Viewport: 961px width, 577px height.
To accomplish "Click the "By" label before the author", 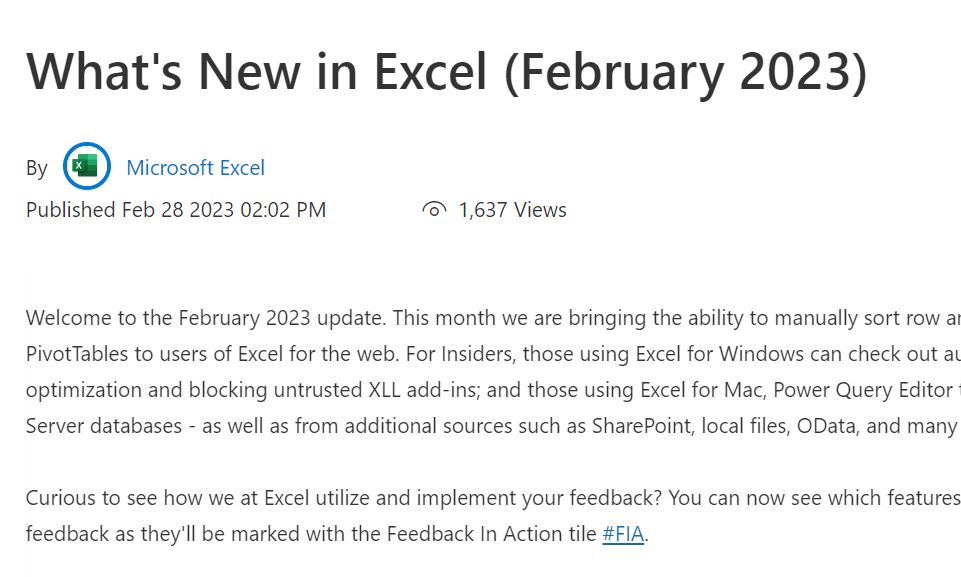I will [37, 168].
